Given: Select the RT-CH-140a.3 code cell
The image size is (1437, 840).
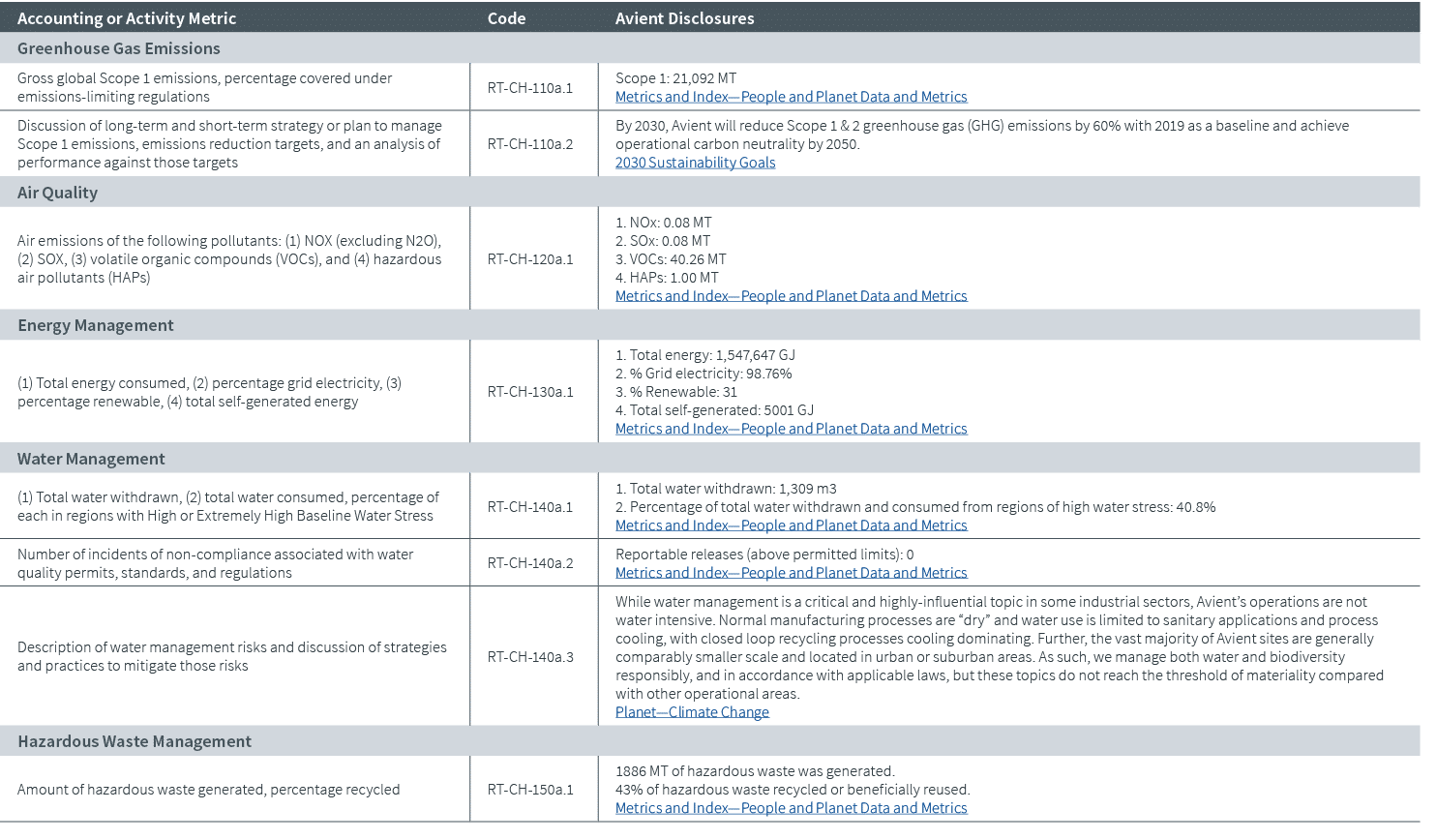Looking at the screenshot, I should coord(534,656).
